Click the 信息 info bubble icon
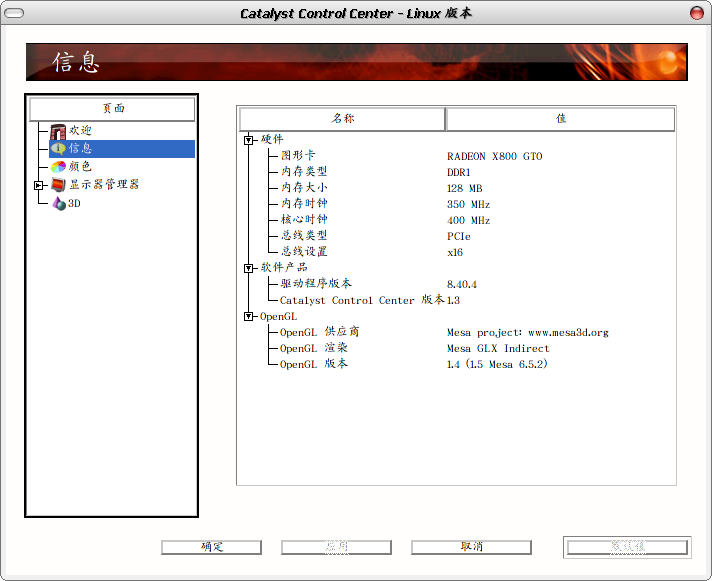This screenshot has height=581, width=712. tap(58, 148)
